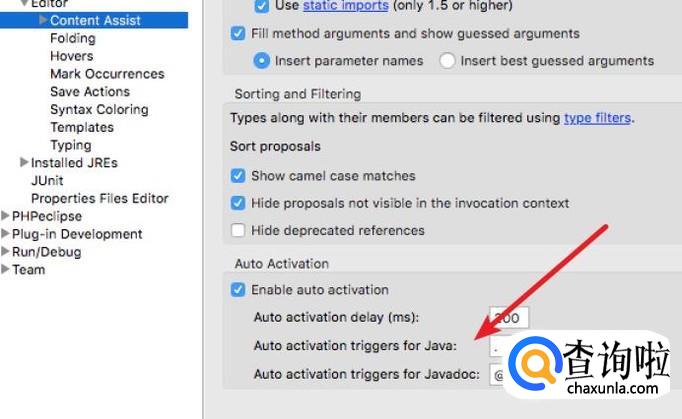
Task: Expand the Installed JREs node
Action: (24, 162)
